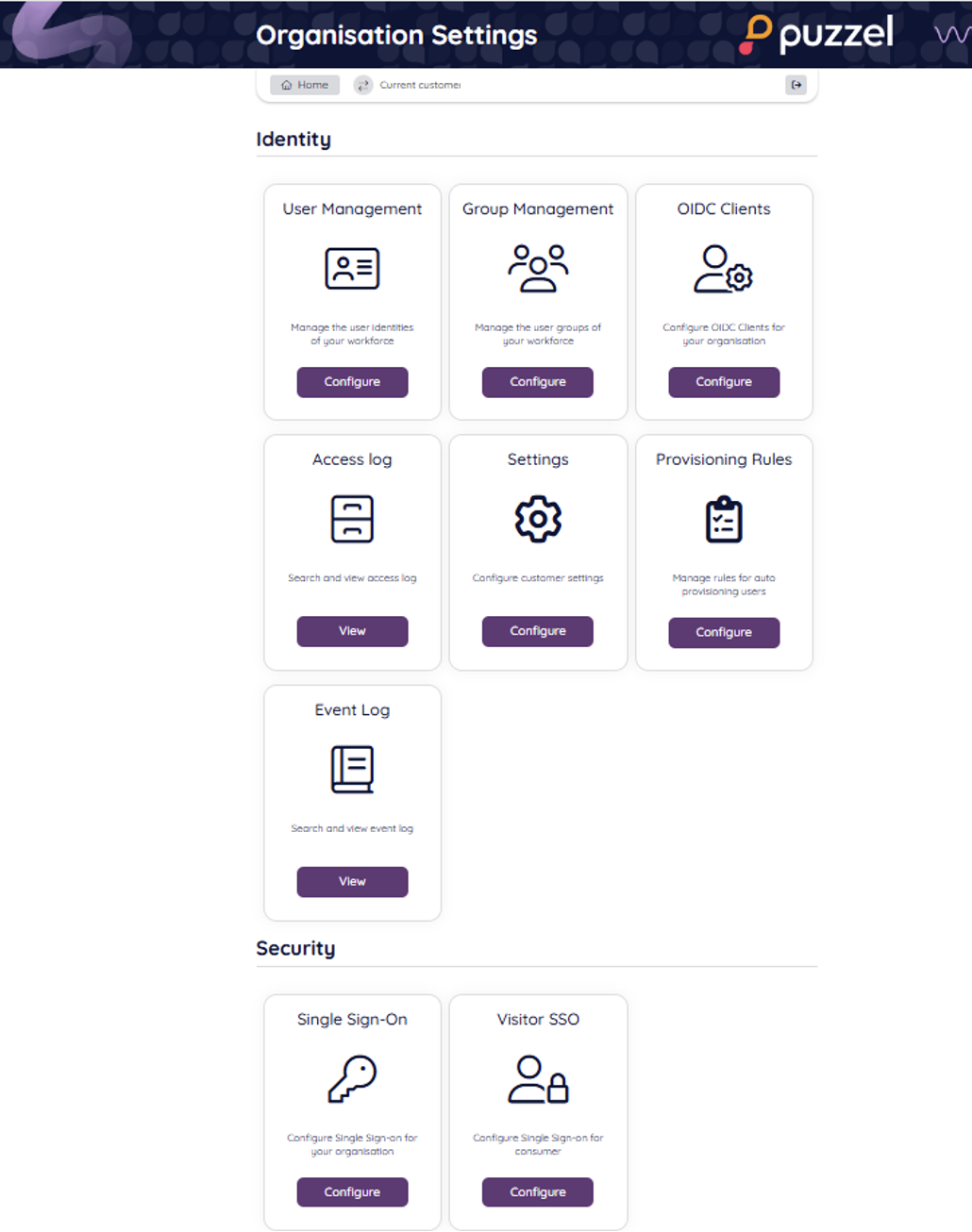Click the Event Log book icon

352,769
